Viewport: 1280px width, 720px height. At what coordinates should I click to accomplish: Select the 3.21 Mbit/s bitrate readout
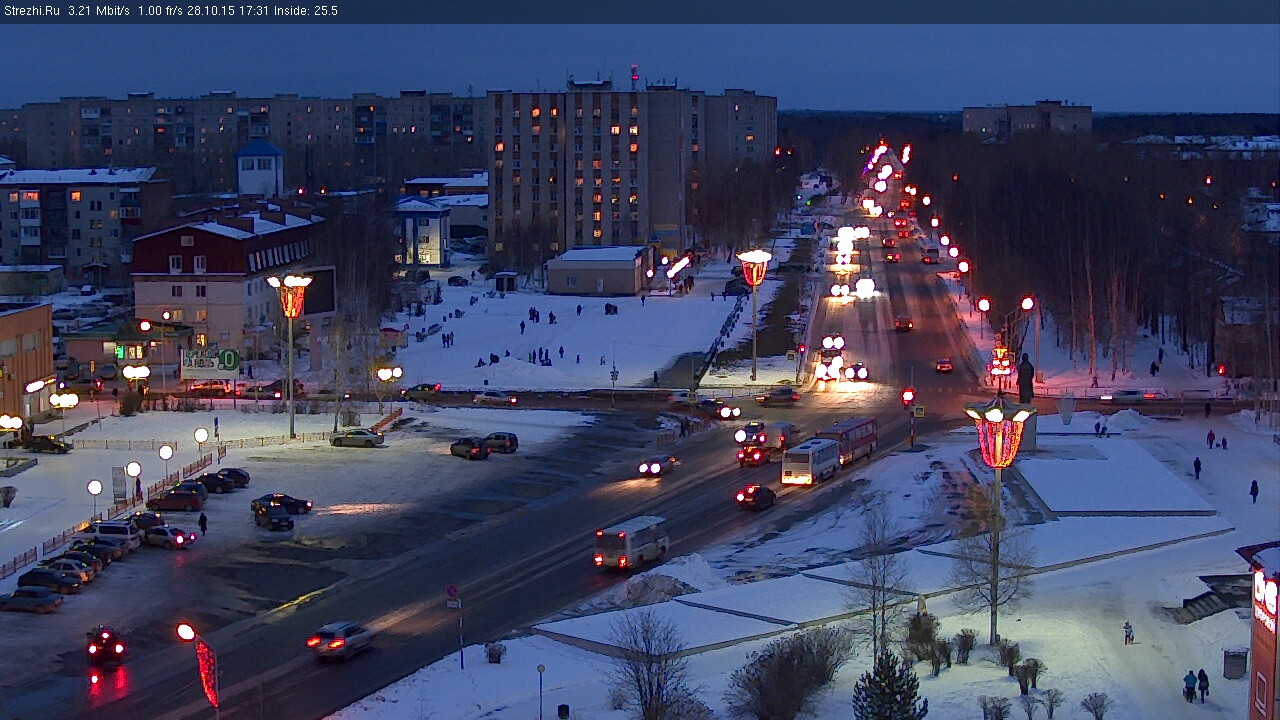pyautogui.click(x=99, y=11)
